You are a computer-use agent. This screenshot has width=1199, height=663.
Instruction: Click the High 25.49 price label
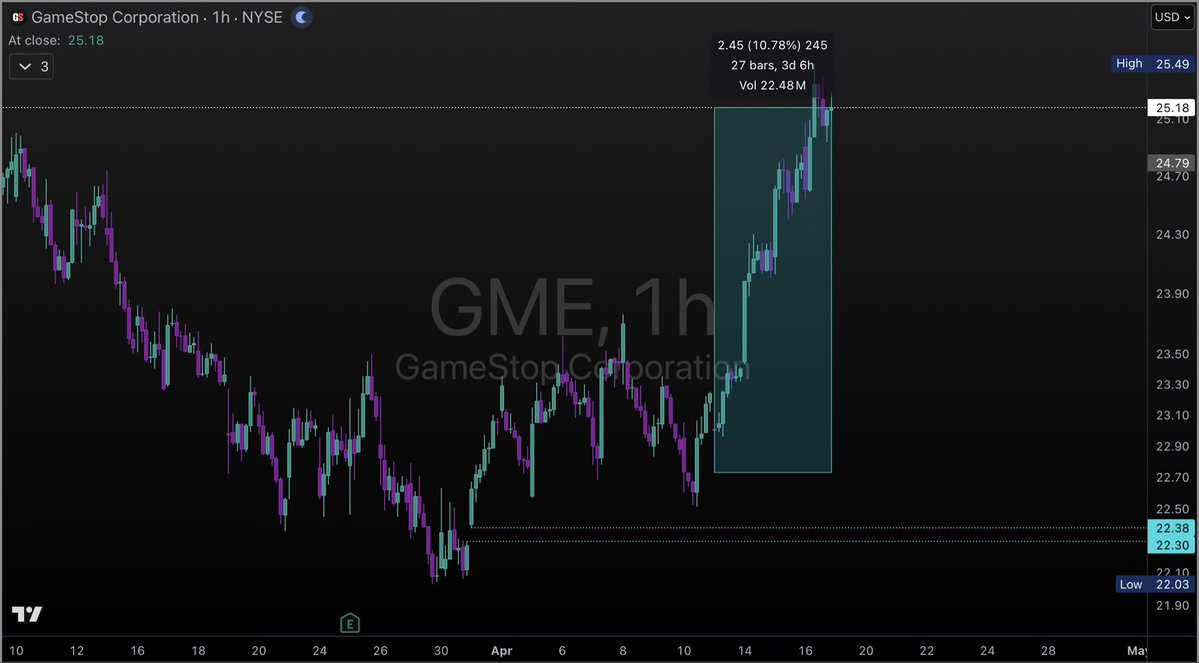click(1152, 64)
